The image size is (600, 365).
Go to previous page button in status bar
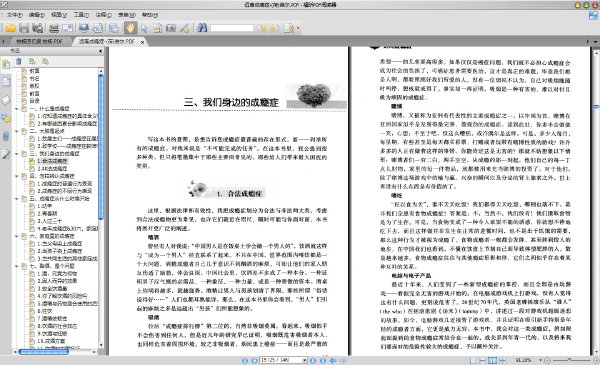(254, 360)
